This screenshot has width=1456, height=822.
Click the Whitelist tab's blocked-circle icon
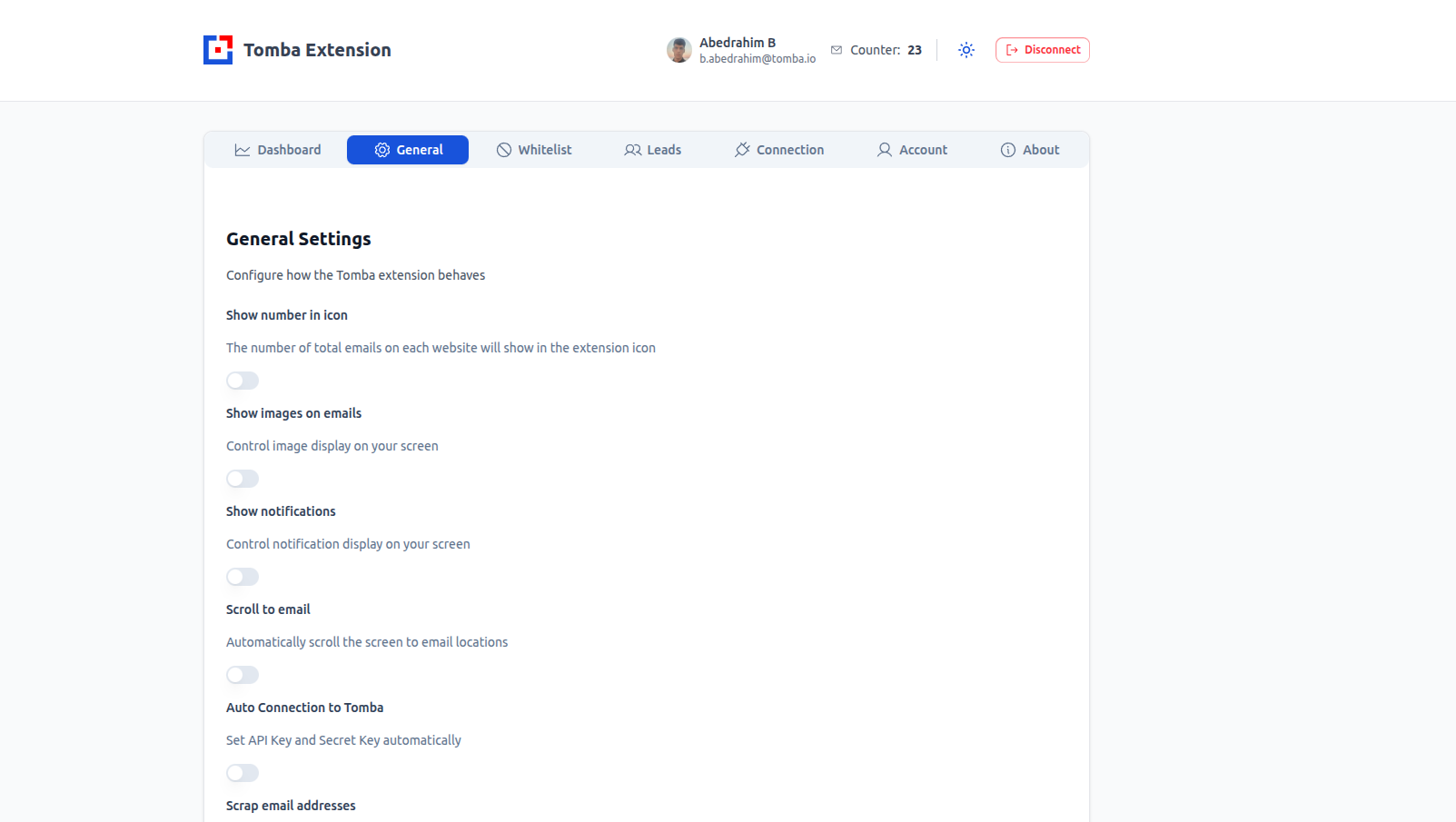tap(504, 150)
